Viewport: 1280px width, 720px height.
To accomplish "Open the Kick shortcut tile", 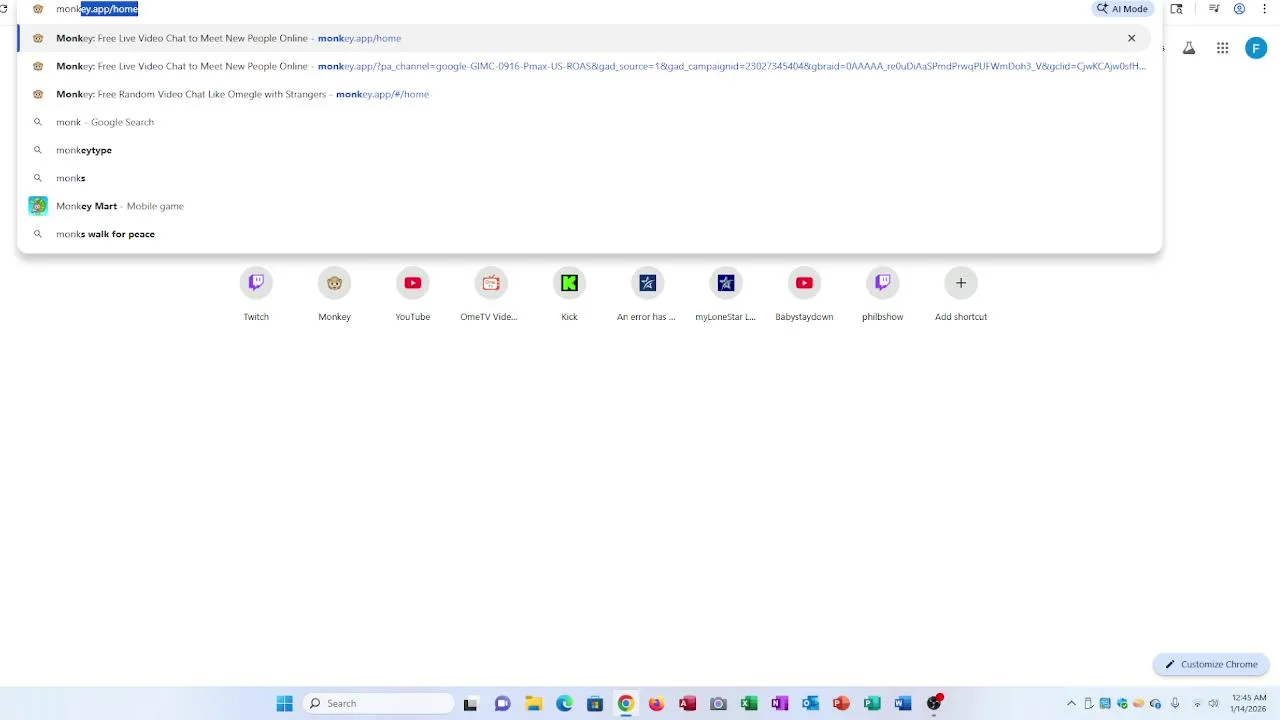I will [569, 294].
